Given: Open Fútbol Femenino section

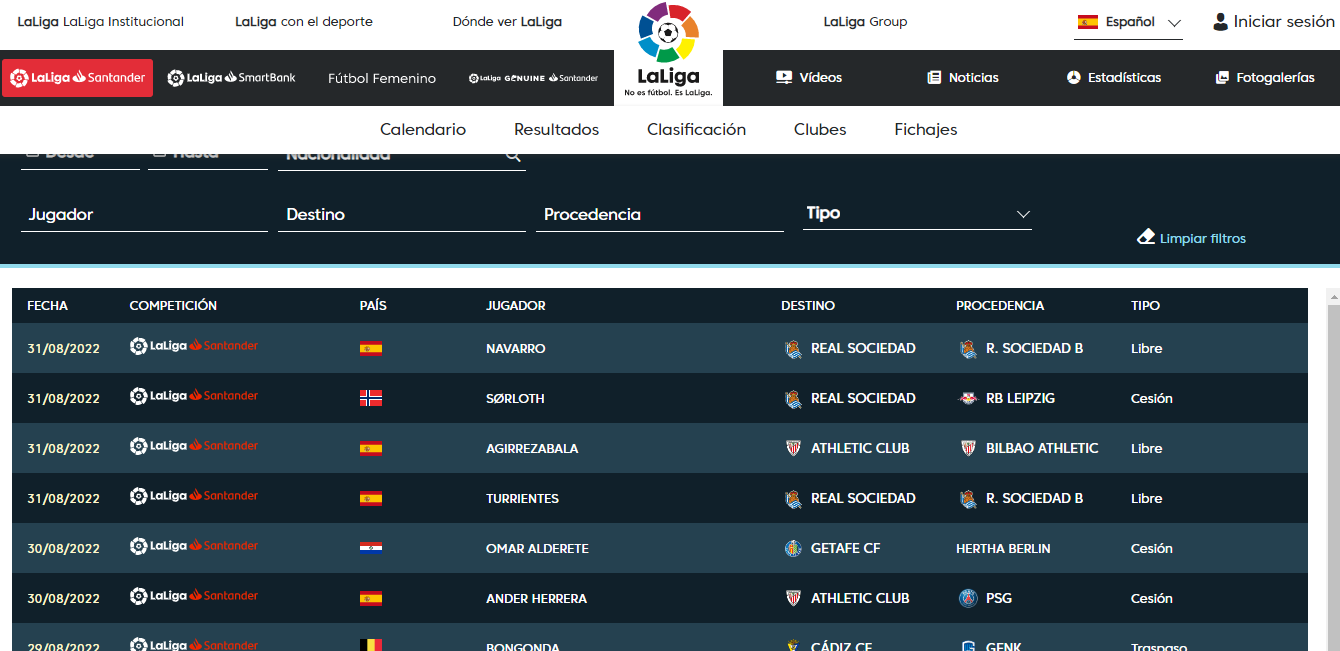Looking at the screenshot, I should click(x=382, y=78).
